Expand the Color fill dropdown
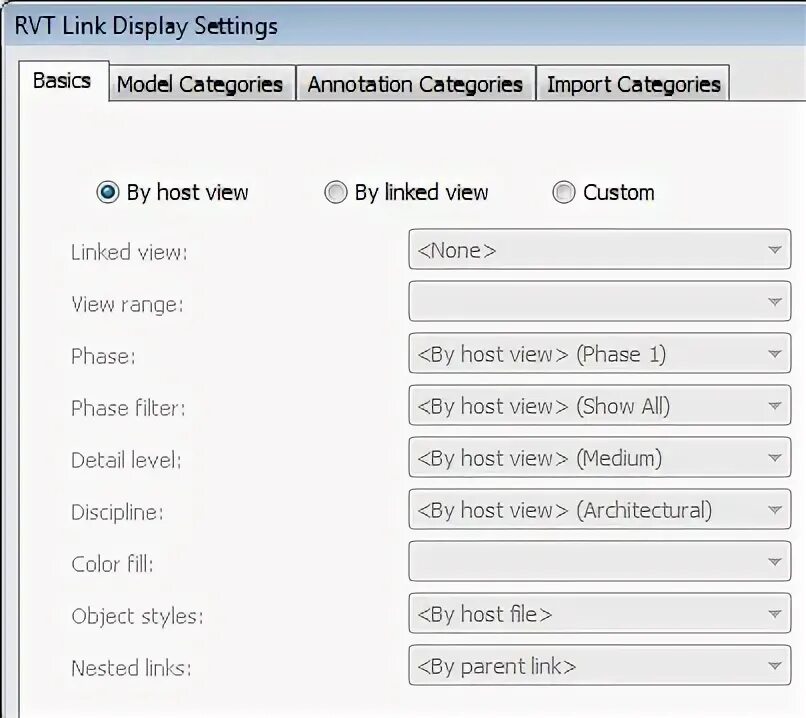 (x=599, y=562)
